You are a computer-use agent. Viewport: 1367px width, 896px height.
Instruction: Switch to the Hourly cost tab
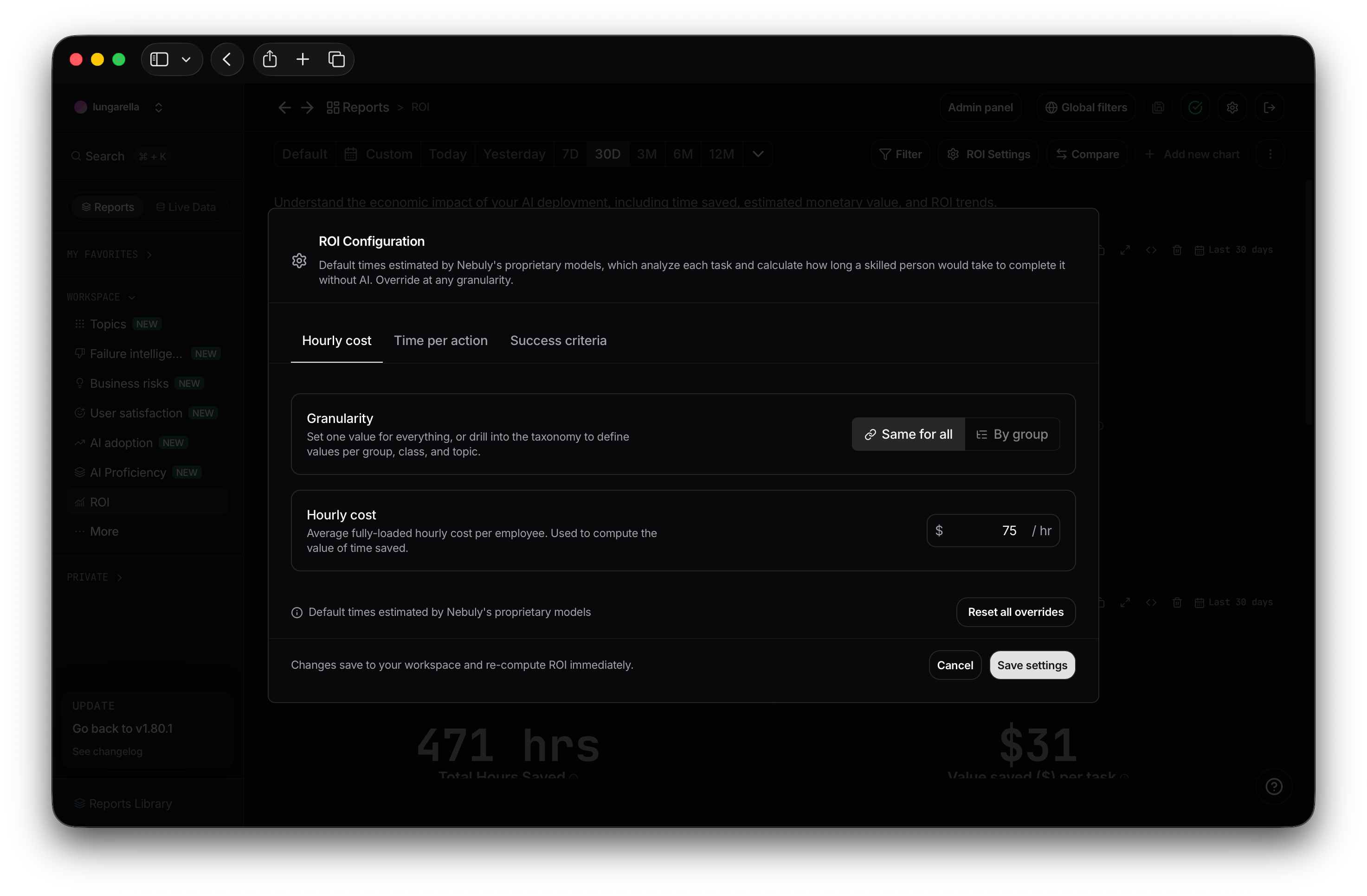coord(336,340)
